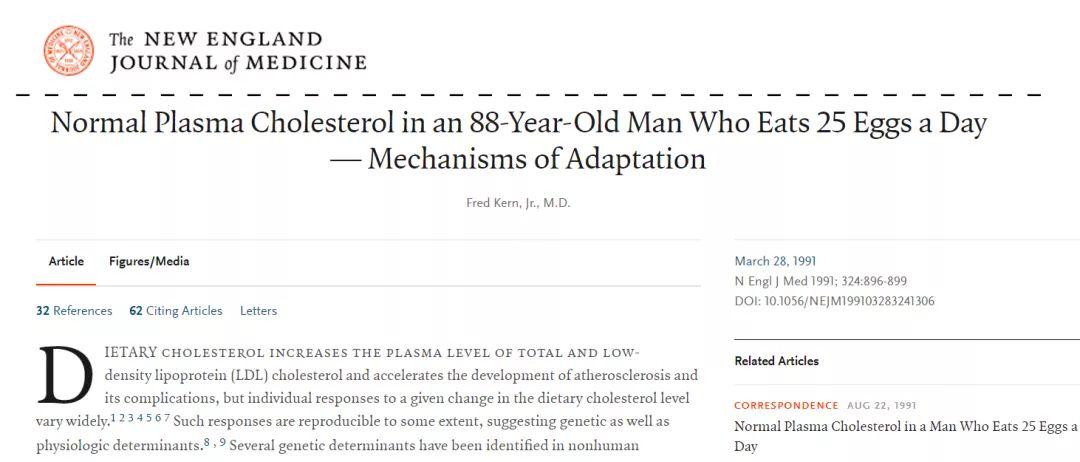Screen dimensions: 1080x462
Task: Open related correspondence about 25 Eggs a Day
Action: coord(906,436)
